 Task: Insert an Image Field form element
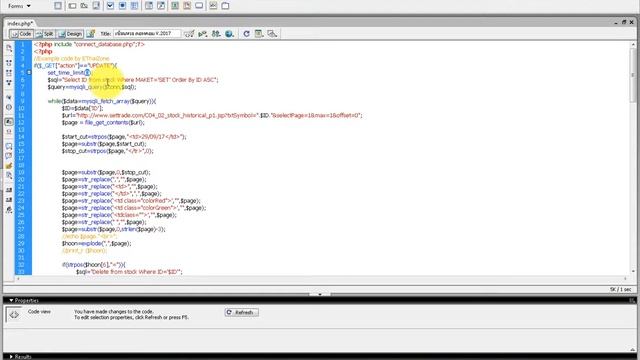[175, 6]
